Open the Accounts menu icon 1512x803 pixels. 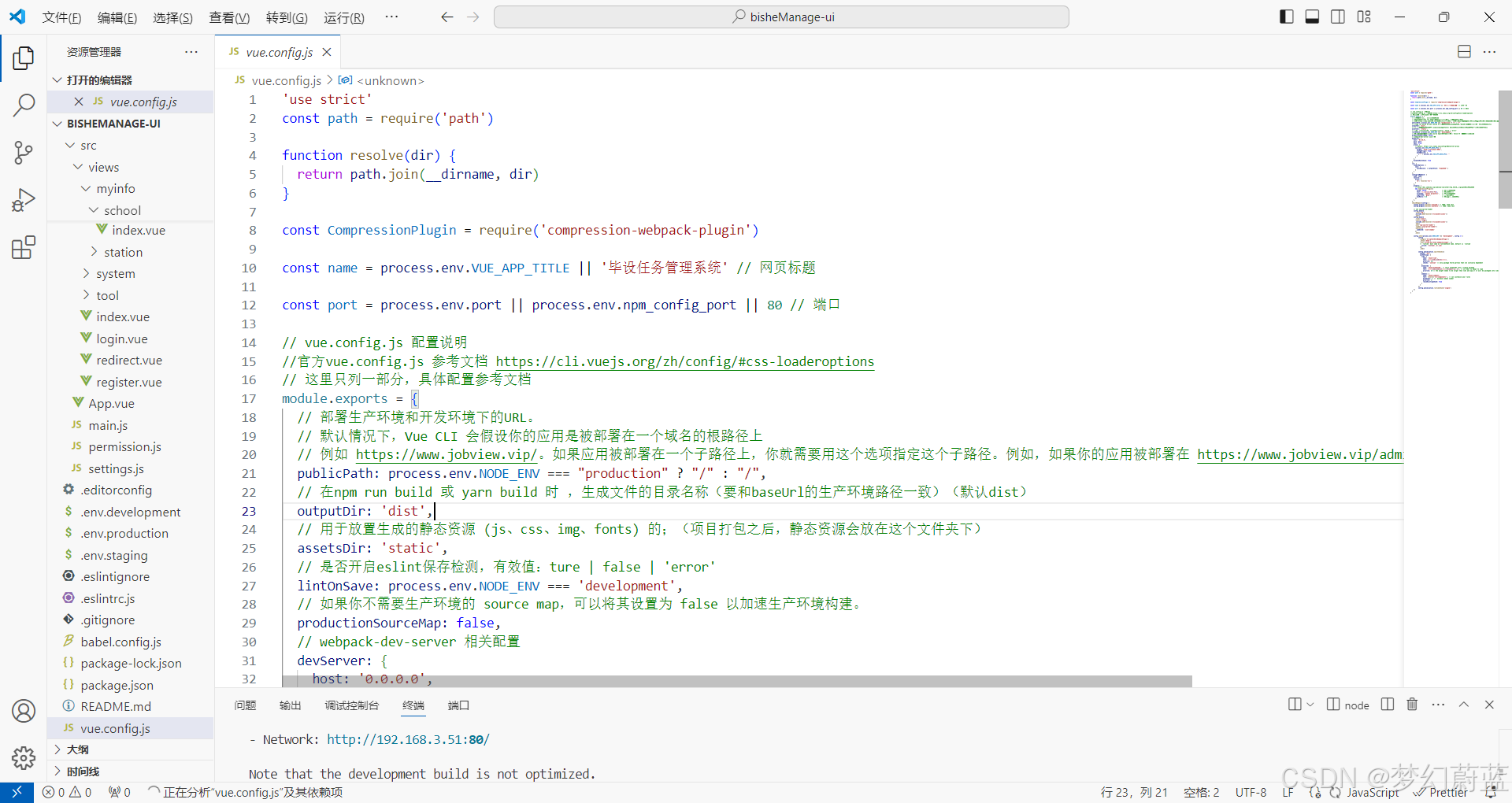24,711
